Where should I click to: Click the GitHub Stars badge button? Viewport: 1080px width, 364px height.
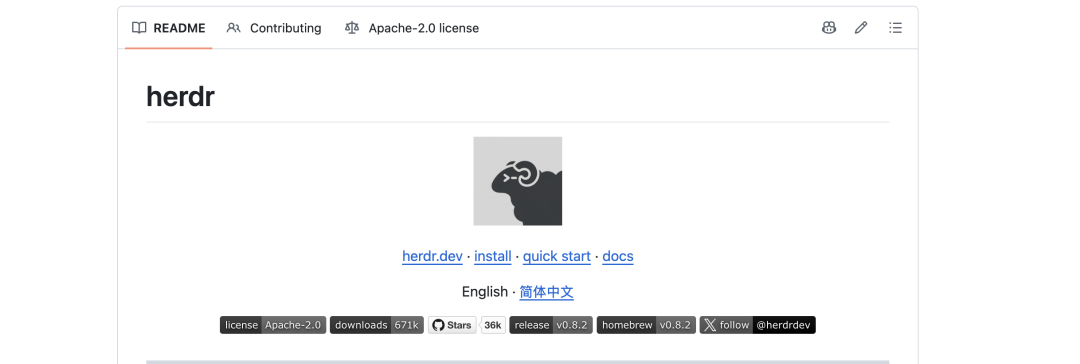point(452,325)
